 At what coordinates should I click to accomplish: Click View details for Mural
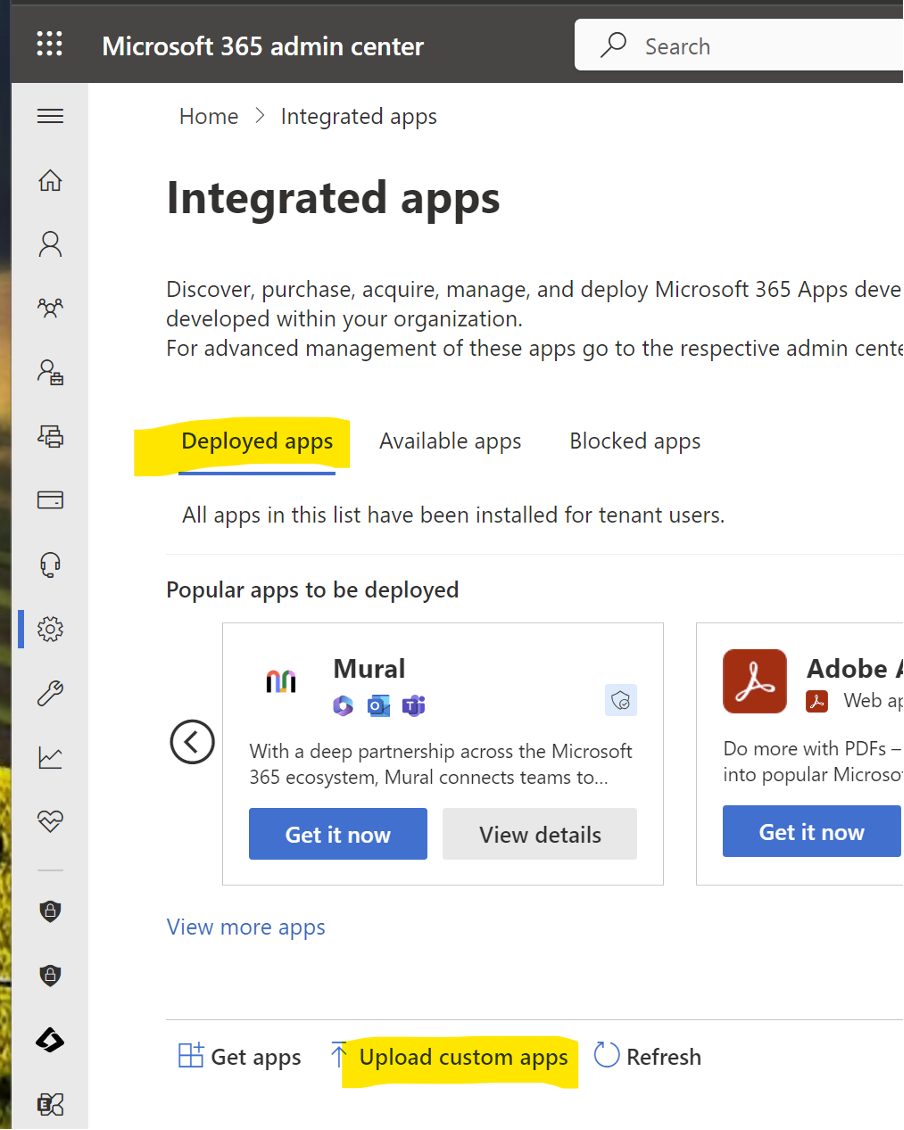540,834
